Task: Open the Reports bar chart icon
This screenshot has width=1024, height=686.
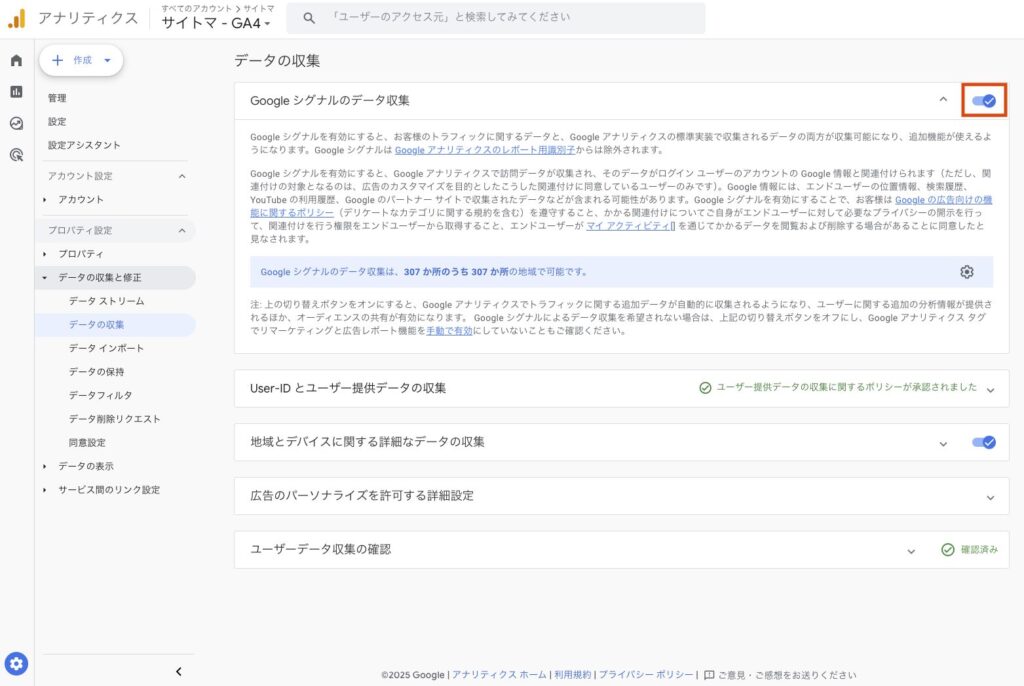Action: (16, 92)
